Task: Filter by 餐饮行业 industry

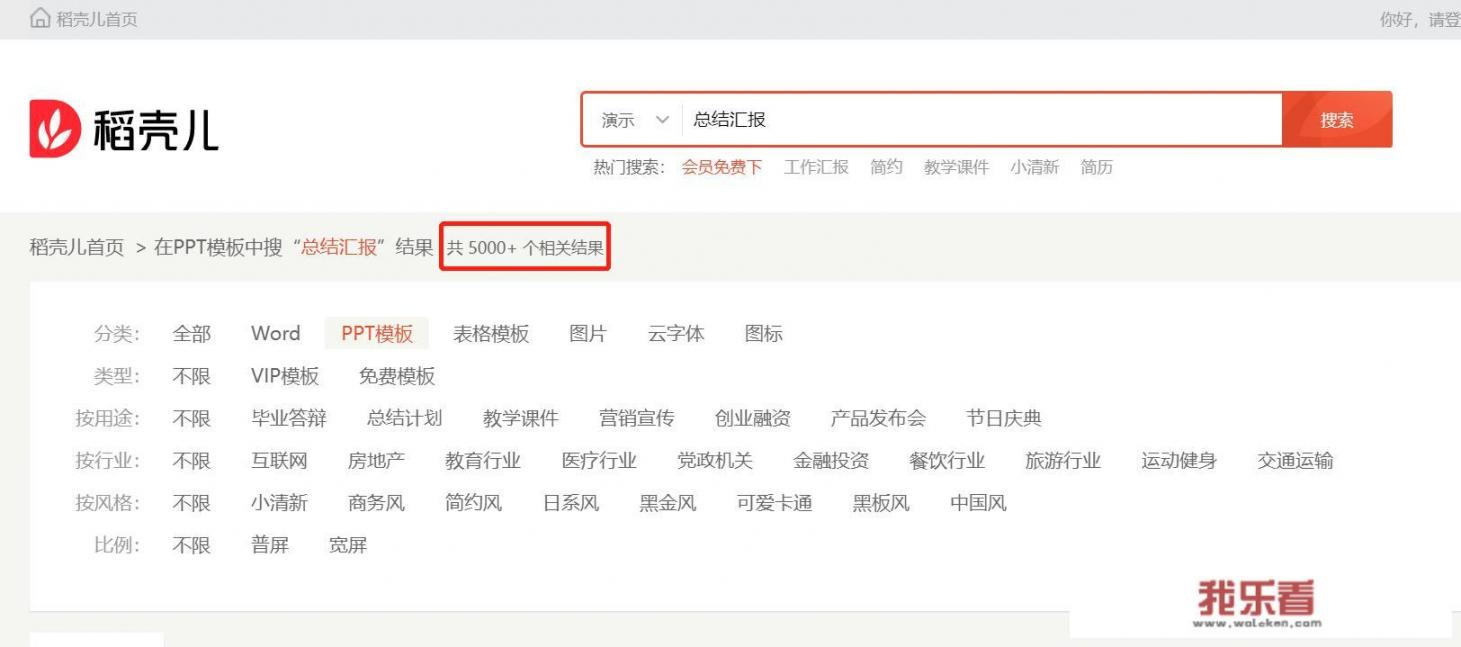Action: click(x=947, y=461)
